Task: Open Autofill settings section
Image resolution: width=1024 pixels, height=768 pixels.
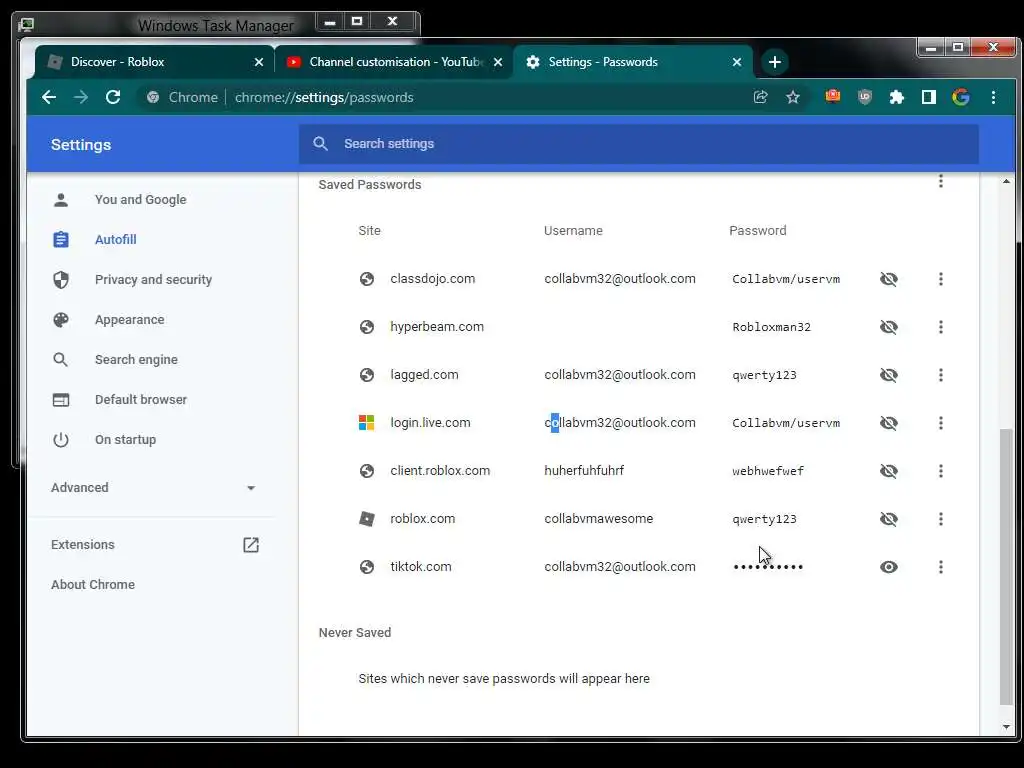Action: click(116, 240)
